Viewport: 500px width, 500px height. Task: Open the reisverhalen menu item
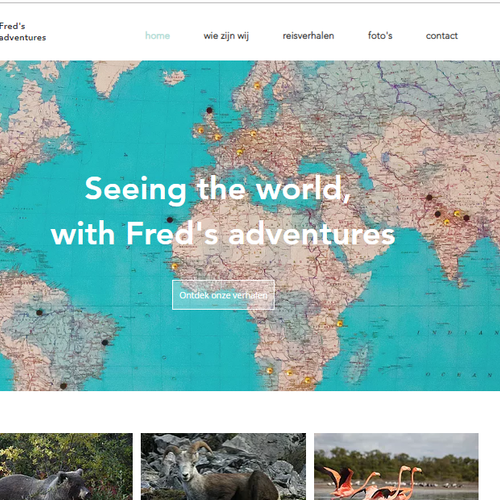coord(308,36)
